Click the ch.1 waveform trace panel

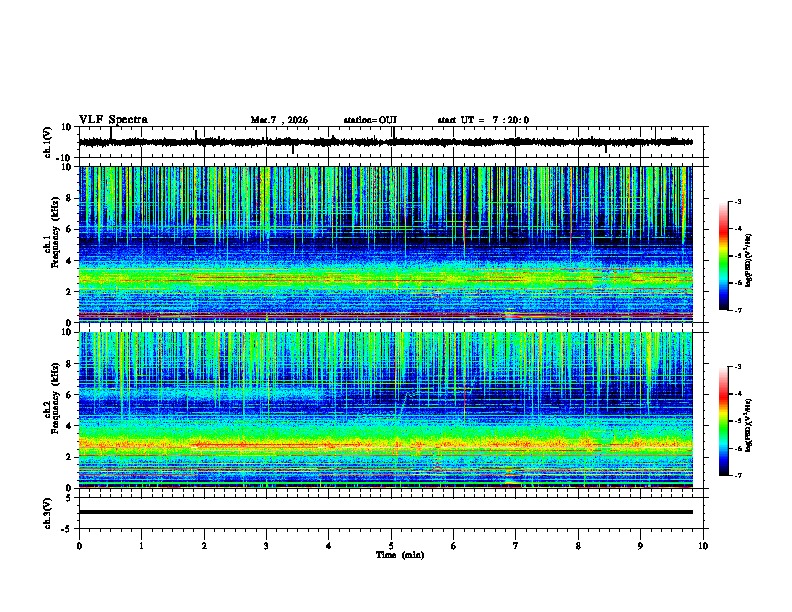[x=393, y=142]
